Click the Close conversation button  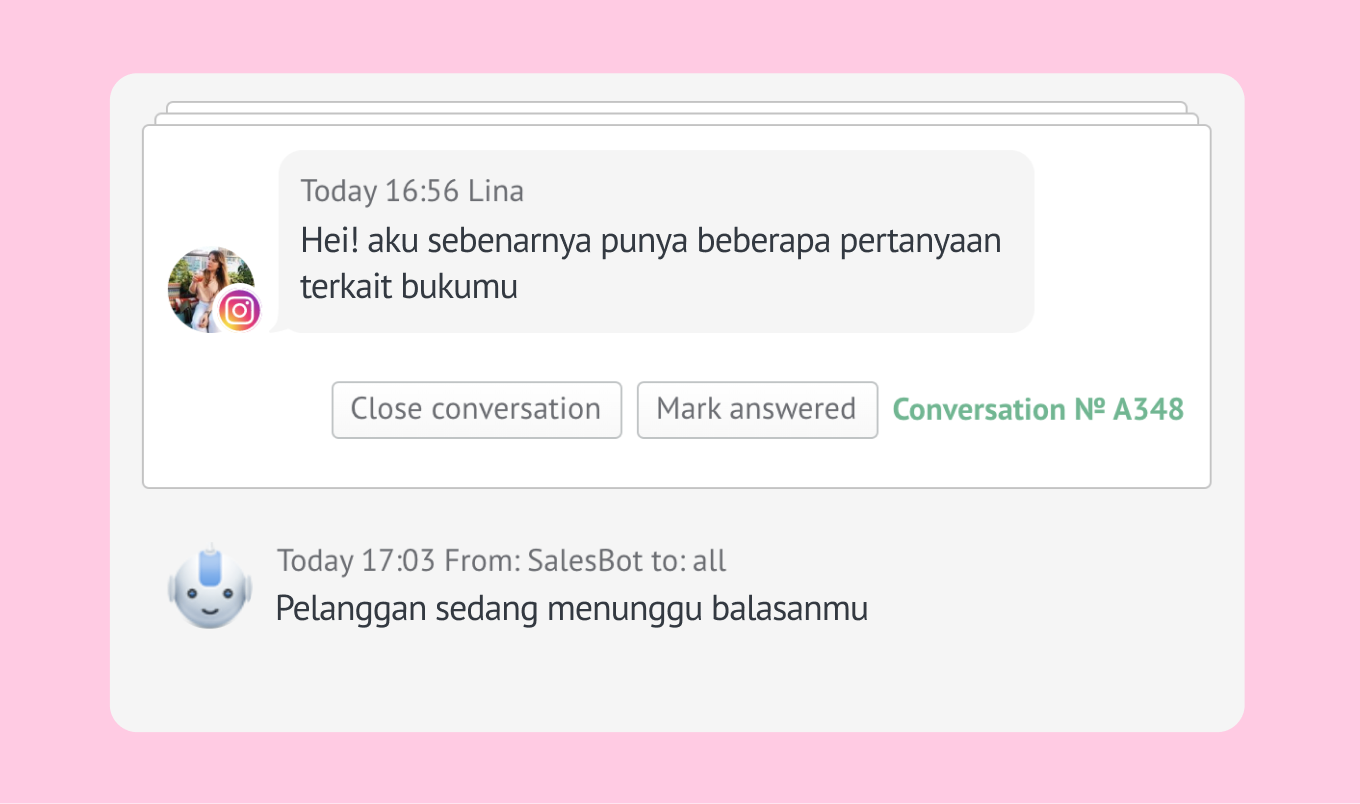pos(477,410)
